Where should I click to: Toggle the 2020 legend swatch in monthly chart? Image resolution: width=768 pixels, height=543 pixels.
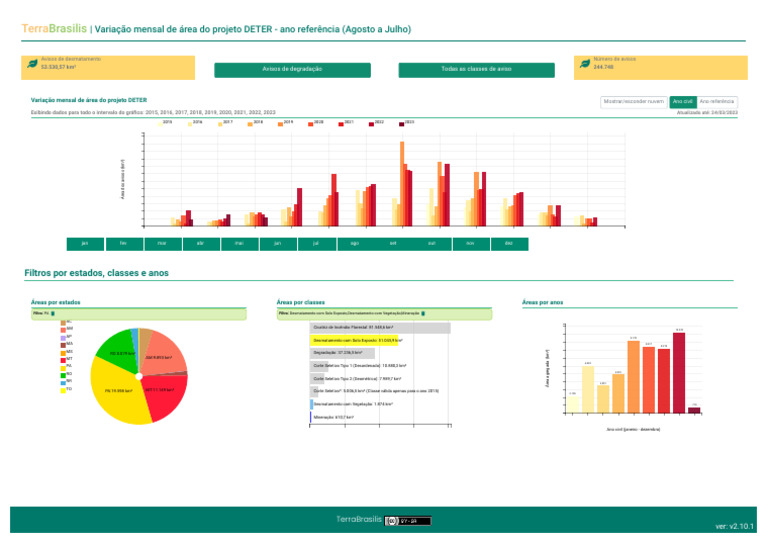pos(311,124)
